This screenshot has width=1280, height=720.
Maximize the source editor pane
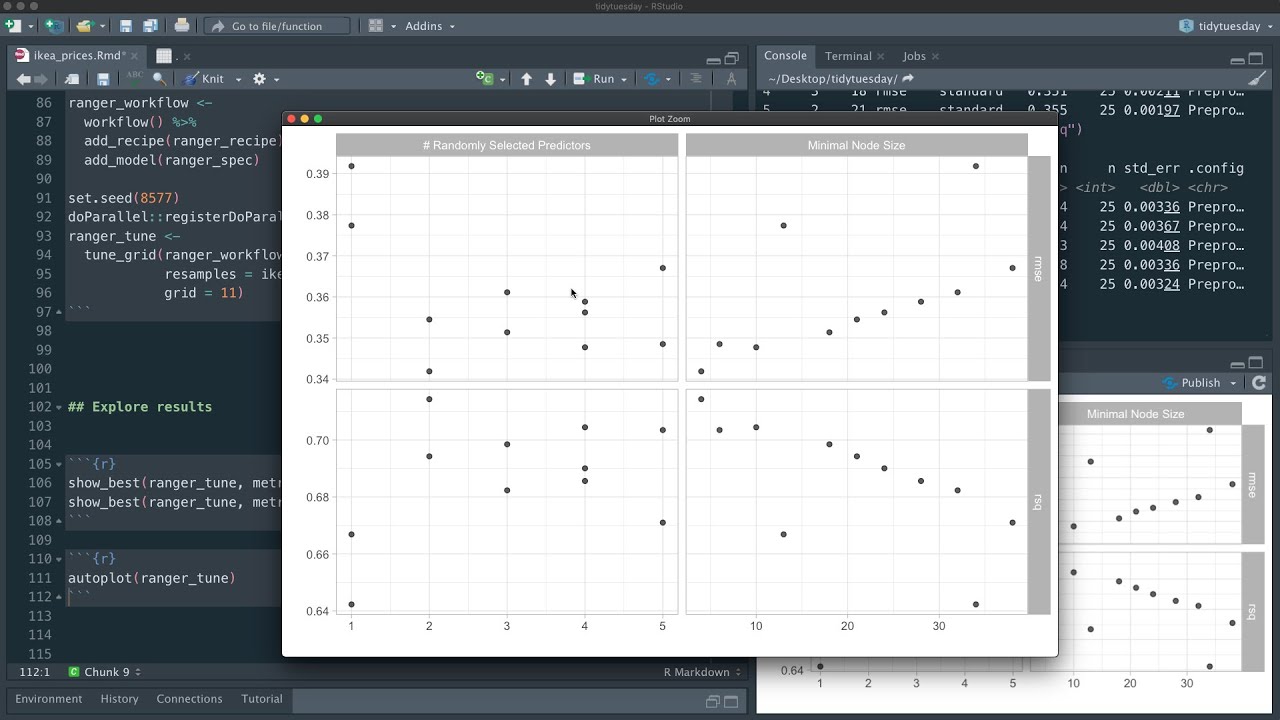[732, 58]
